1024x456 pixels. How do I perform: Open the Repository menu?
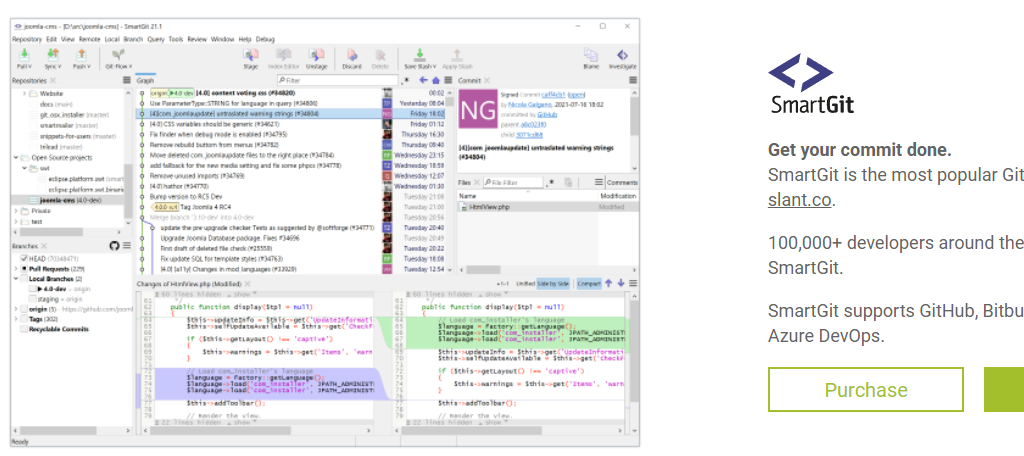[x=27, y=39]
